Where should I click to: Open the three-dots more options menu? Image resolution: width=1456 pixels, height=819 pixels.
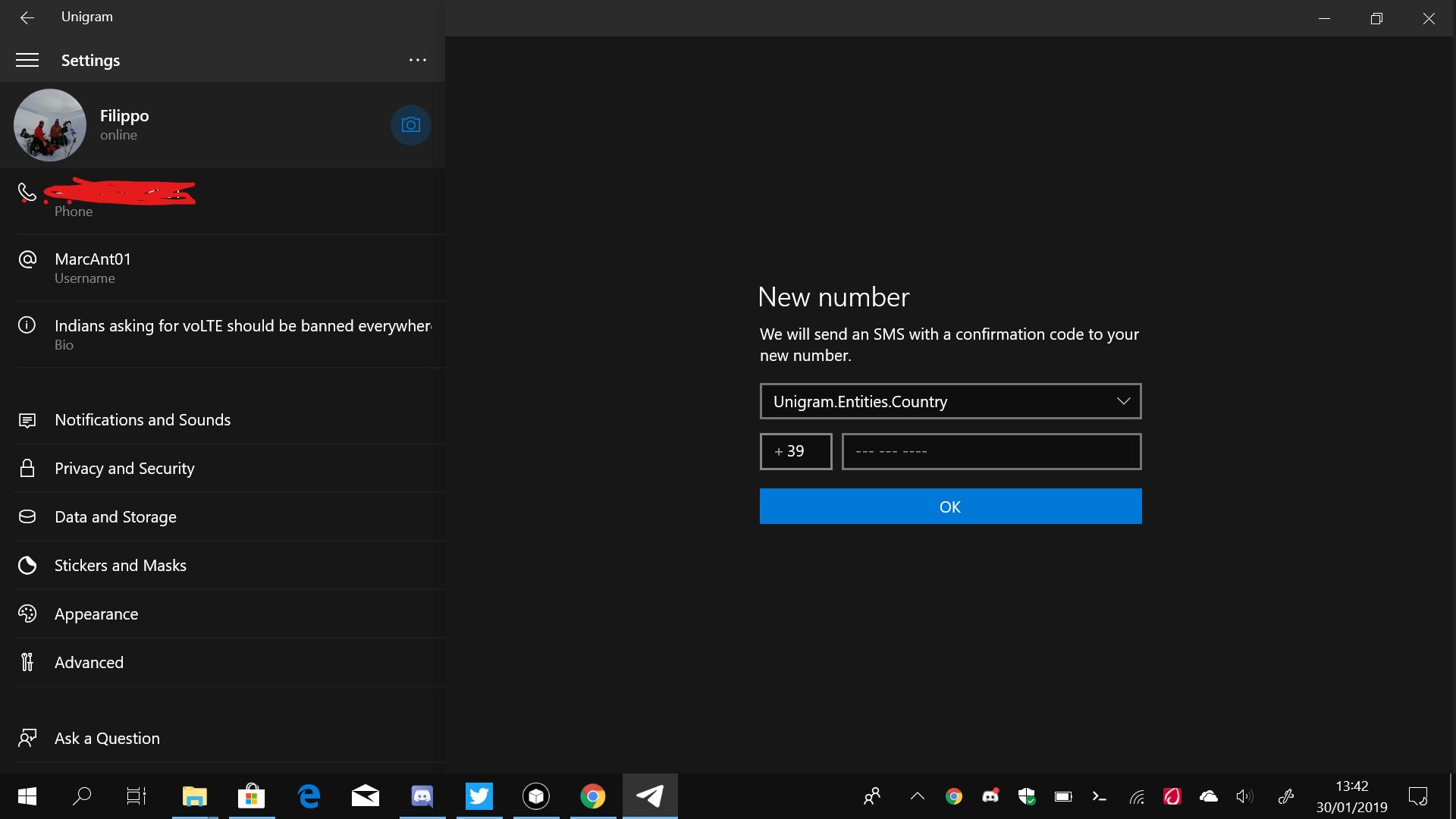click(418, 60)
